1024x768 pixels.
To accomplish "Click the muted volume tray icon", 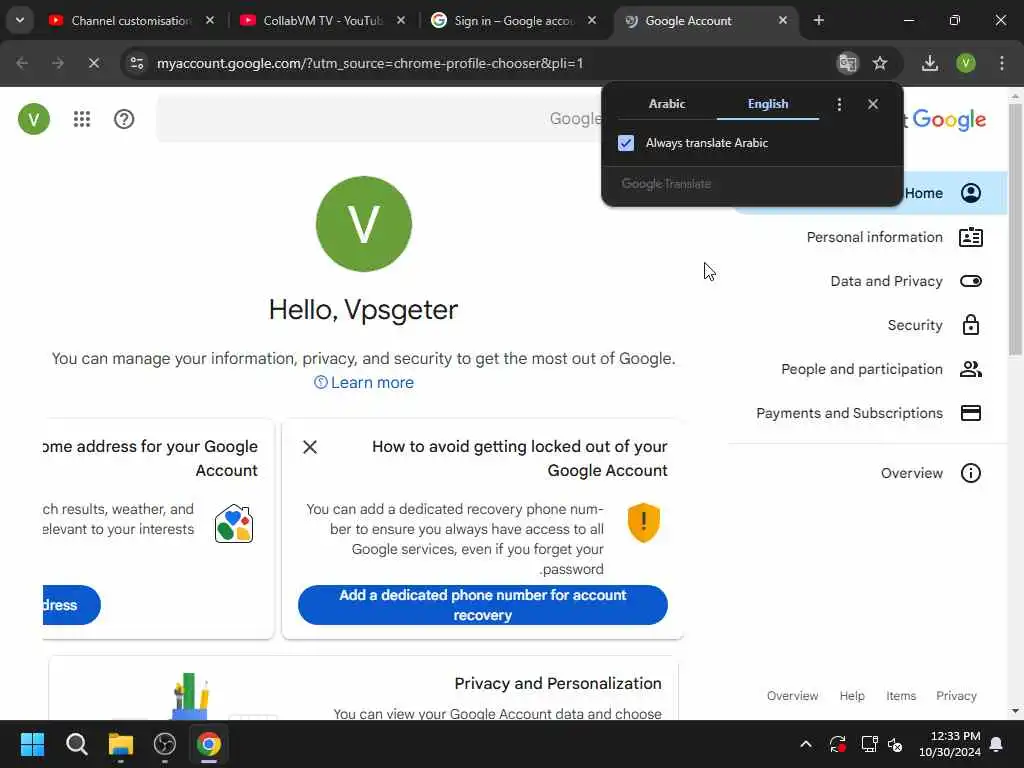I will click(895, 744).
